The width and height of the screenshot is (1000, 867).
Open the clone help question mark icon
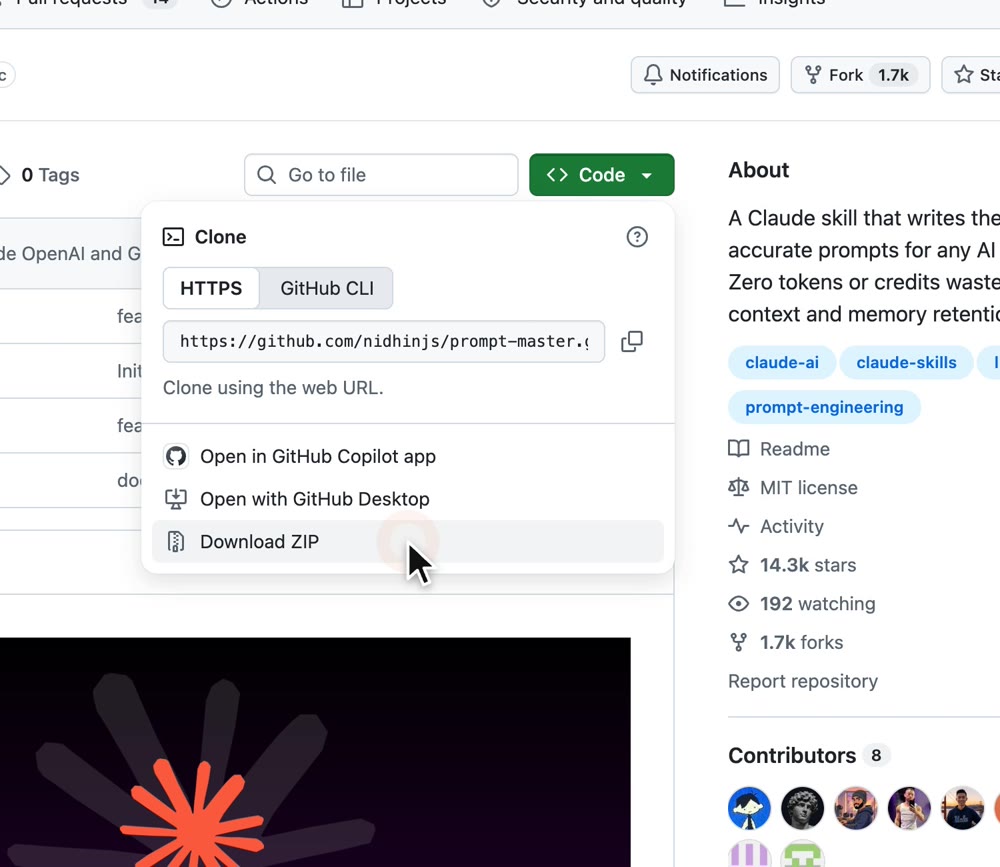click(x=636, y=237)
